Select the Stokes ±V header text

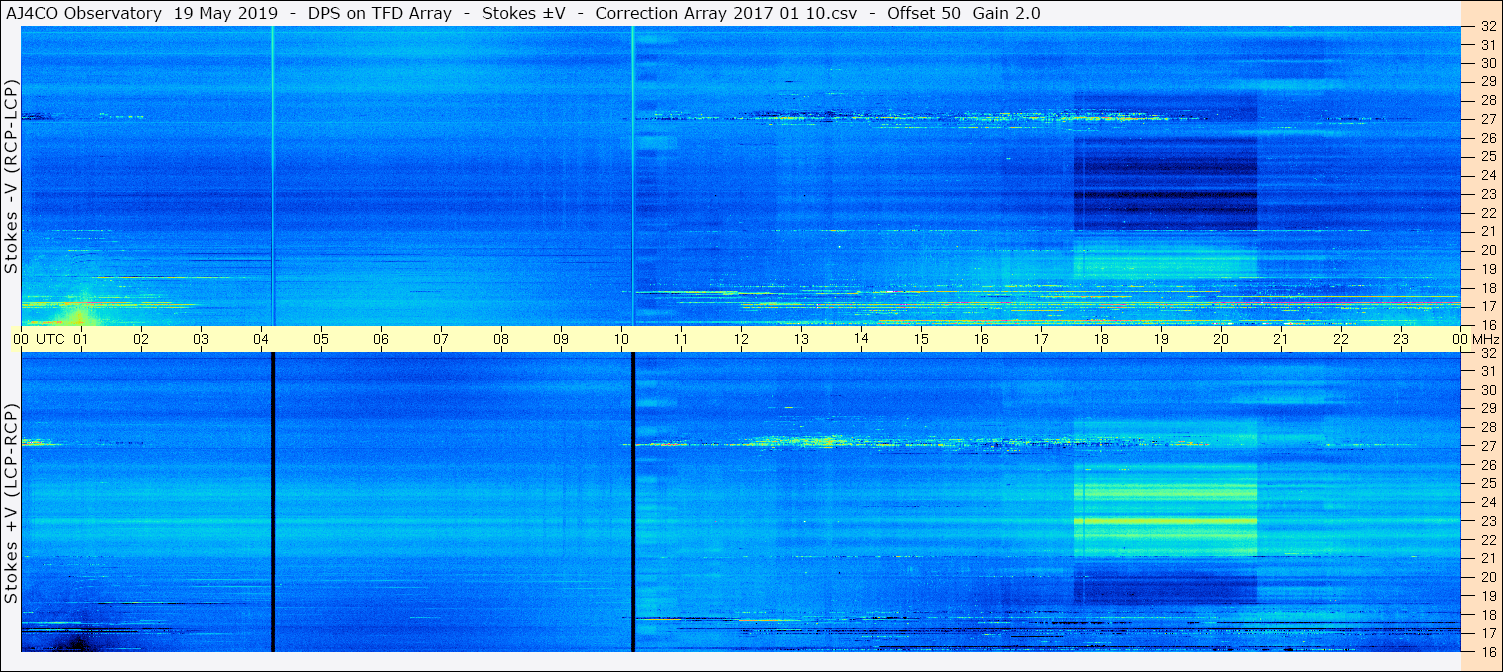point(523,13)
